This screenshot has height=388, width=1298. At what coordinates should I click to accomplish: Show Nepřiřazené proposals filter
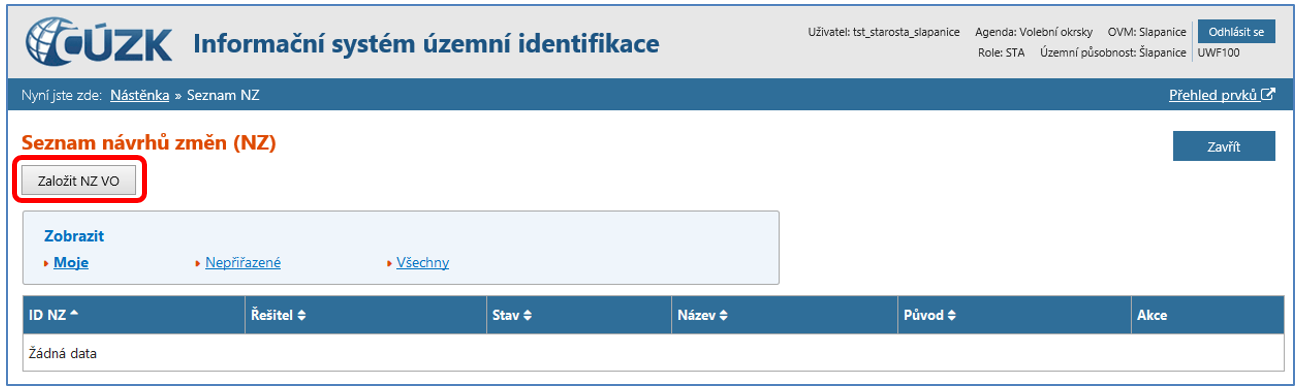(243, 263)
